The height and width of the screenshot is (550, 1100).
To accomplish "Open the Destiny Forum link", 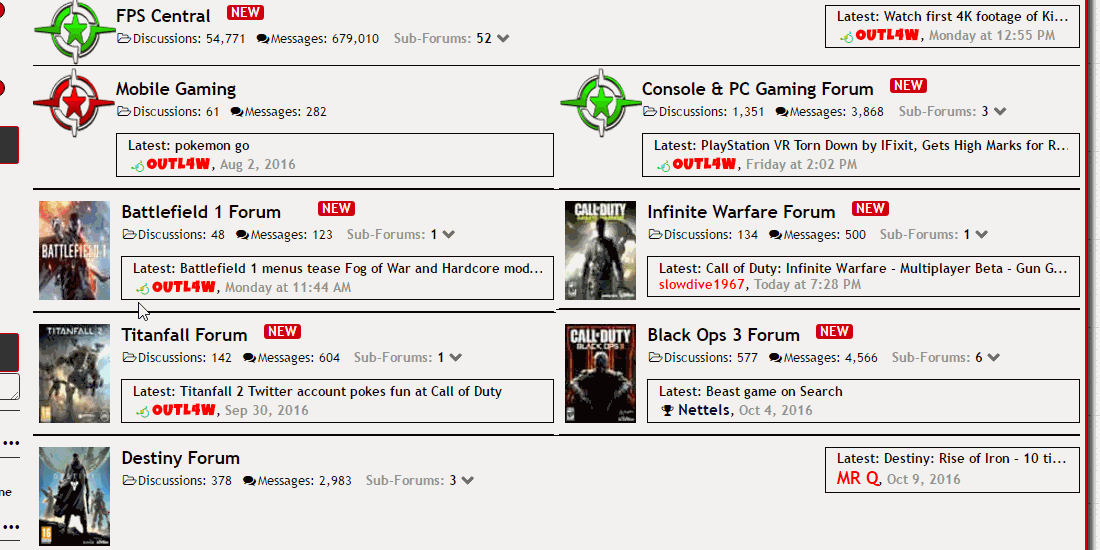I will 181,458.
